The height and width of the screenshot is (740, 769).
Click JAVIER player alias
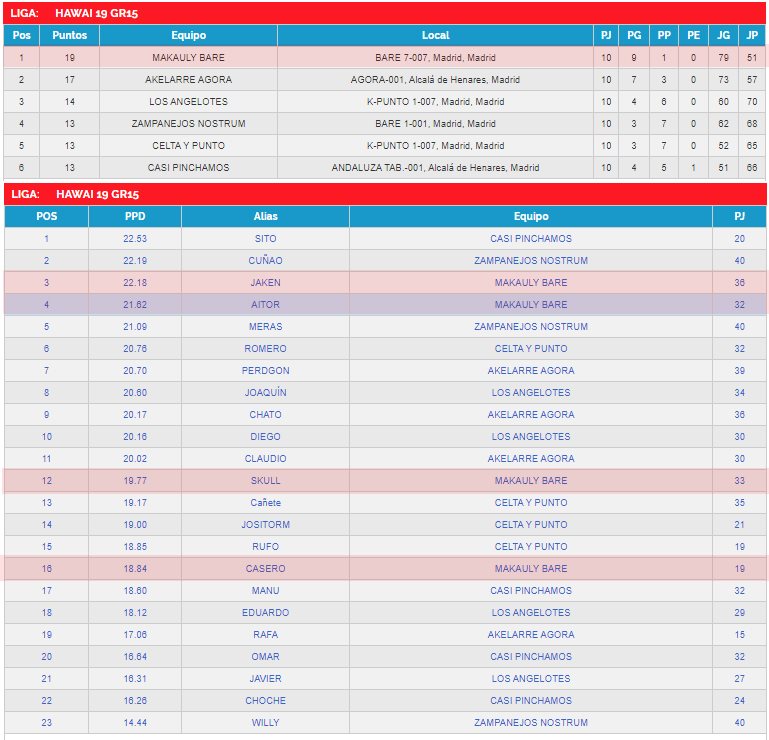[x=265, y=679]
